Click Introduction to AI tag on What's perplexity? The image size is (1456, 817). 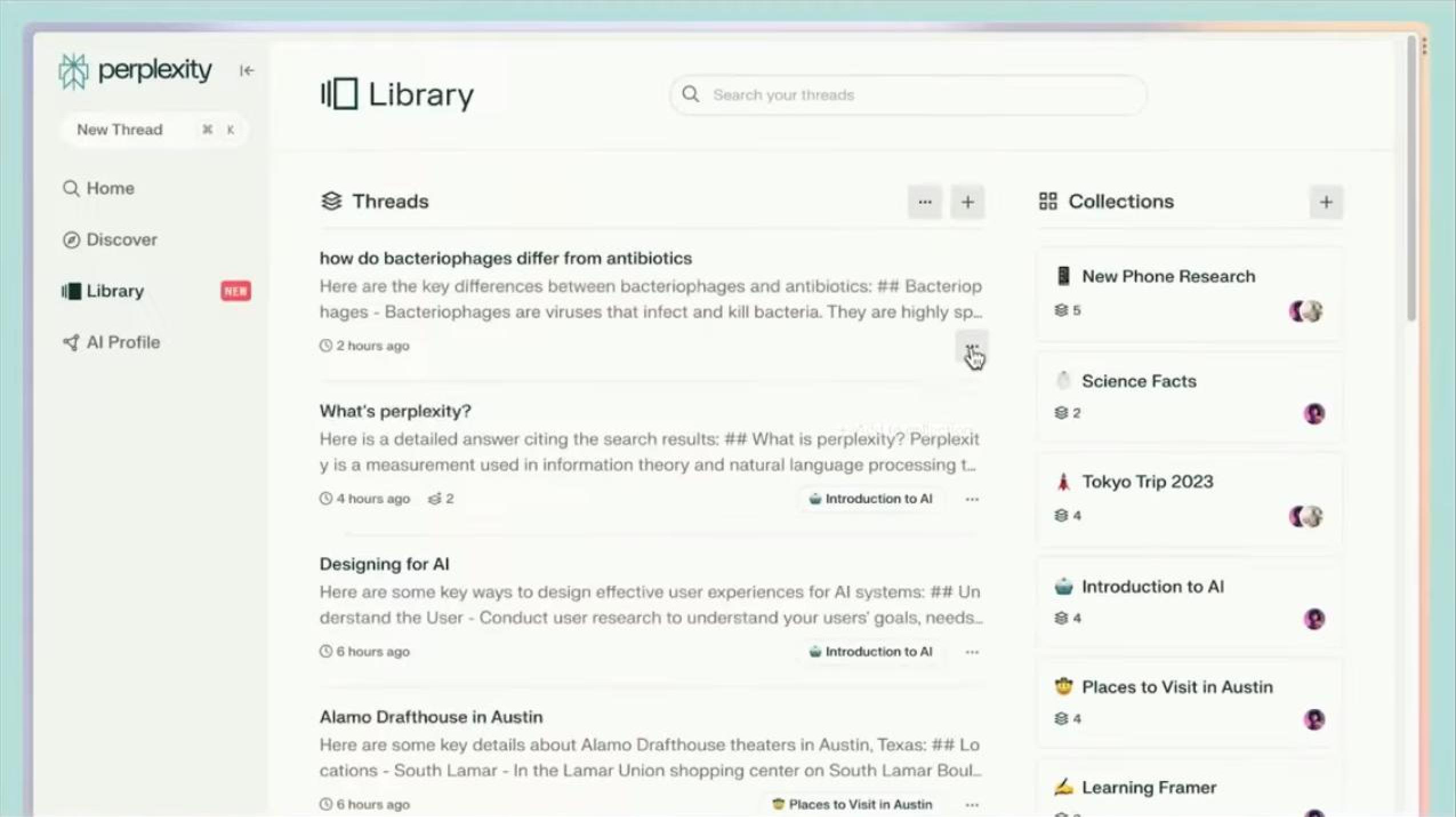pos(871,499)
